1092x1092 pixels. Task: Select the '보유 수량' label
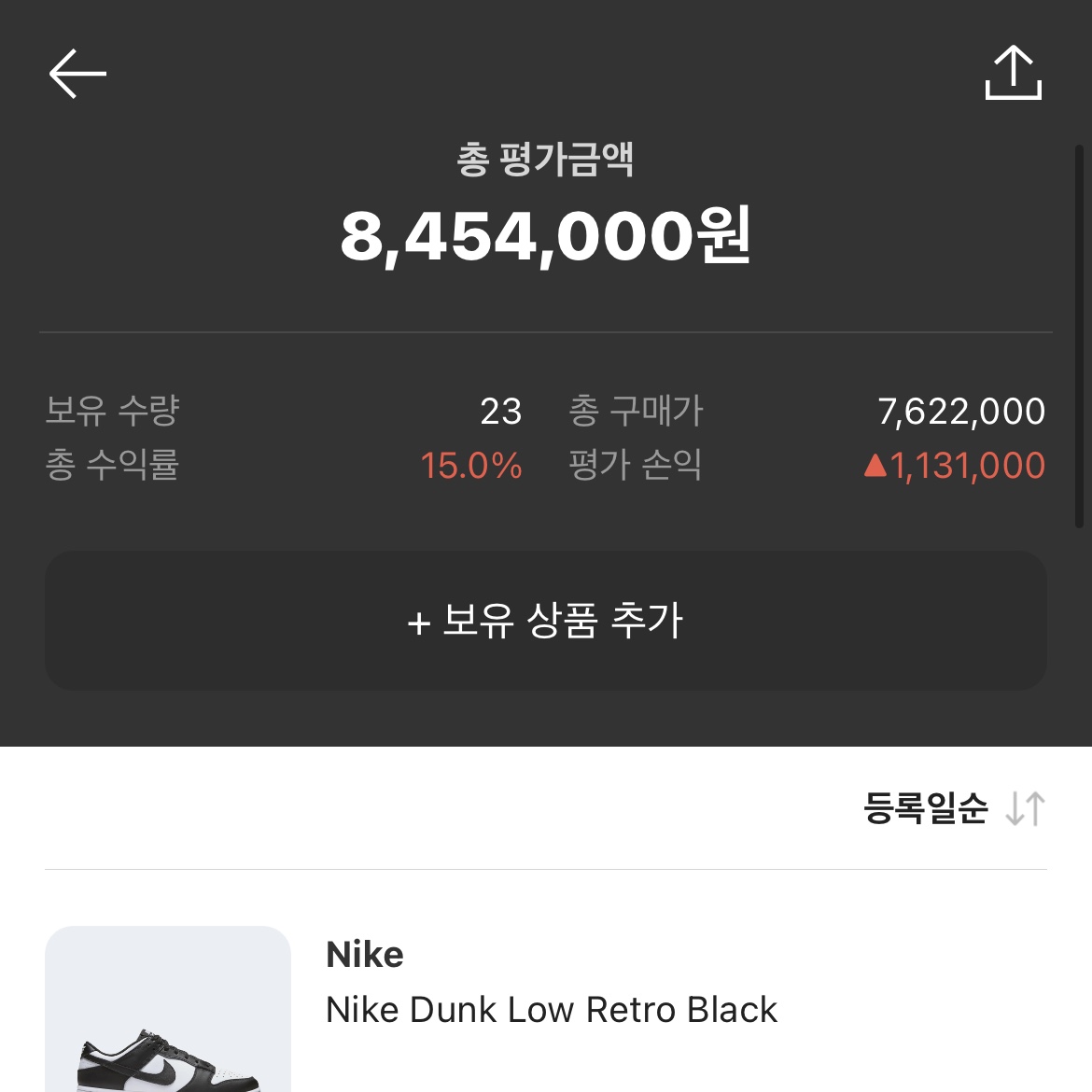coord(112,411)
